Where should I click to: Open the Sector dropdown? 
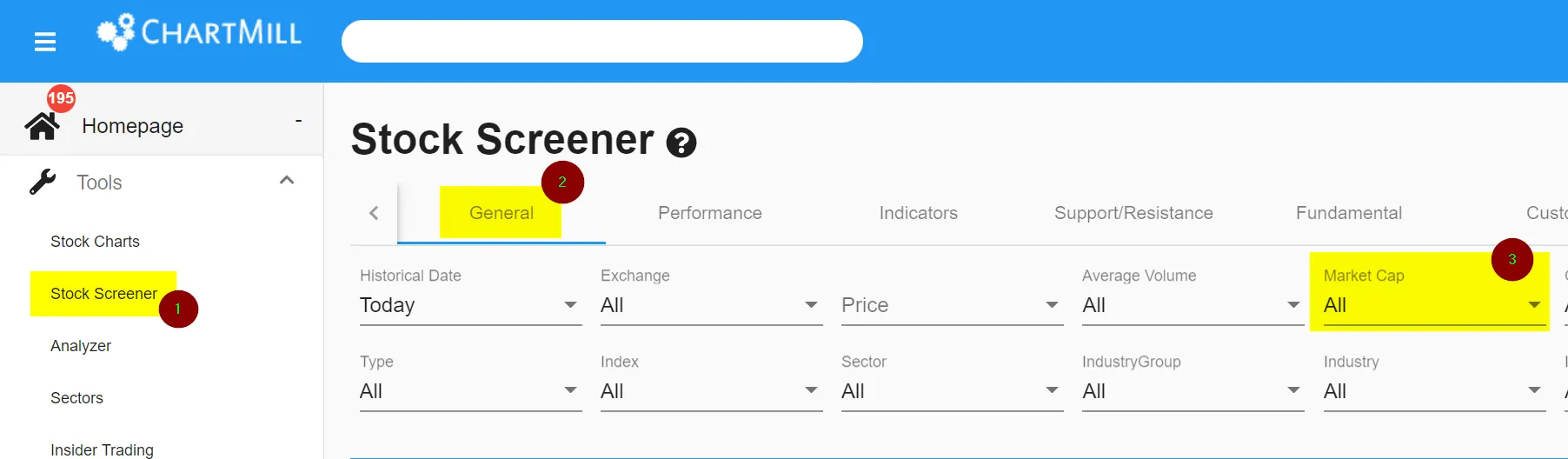coord(952,391)
